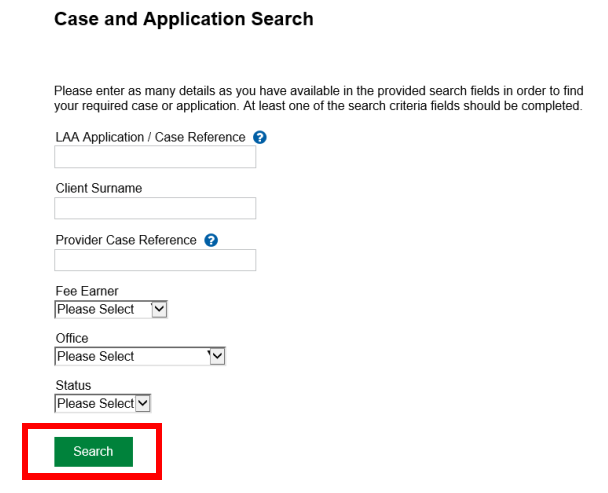Click the Provider Case Reference label text

pyautogui.click(x=126, y=241)
